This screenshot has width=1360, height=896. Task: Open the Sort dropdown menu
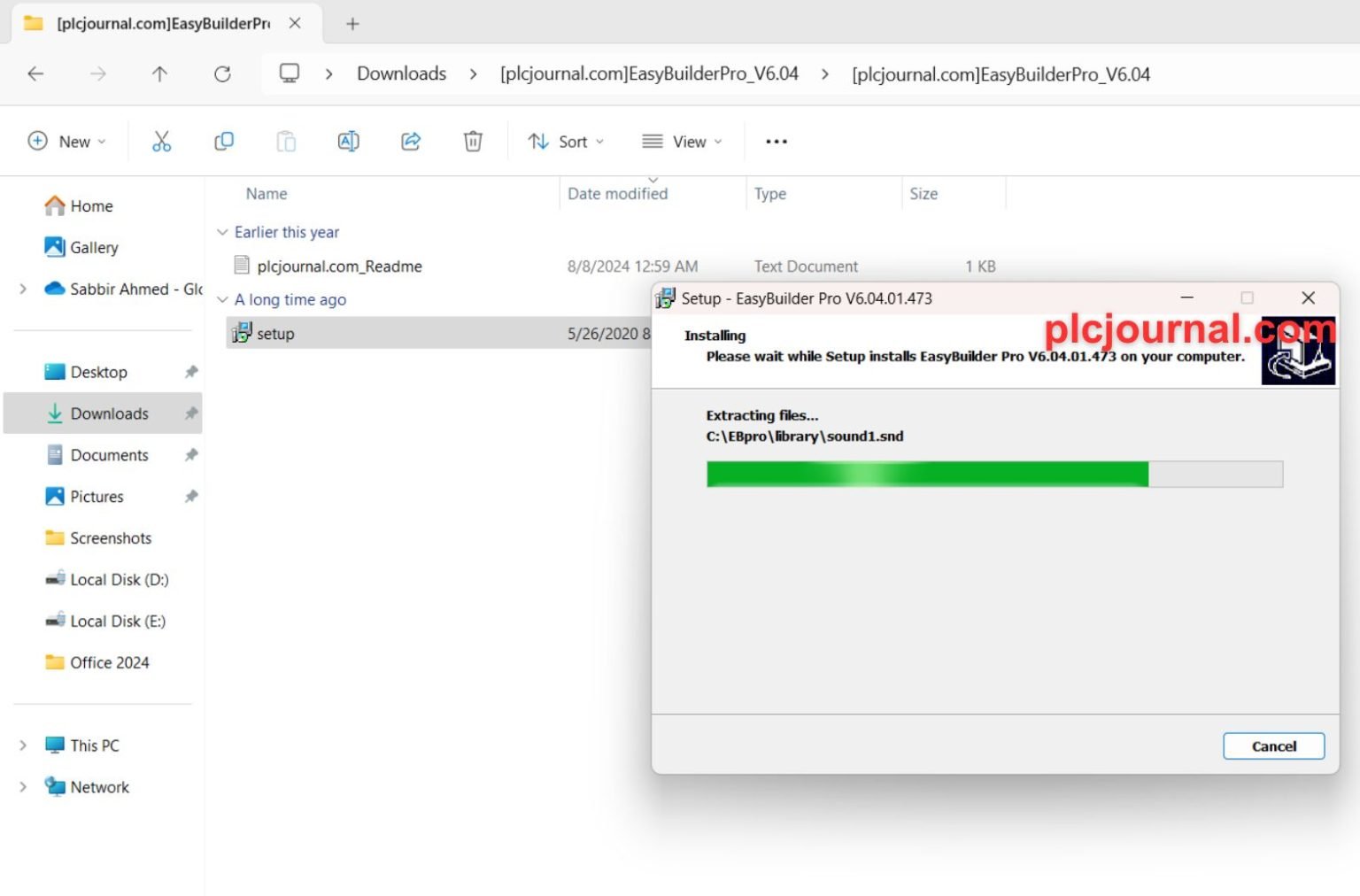[x=566, y=142]
